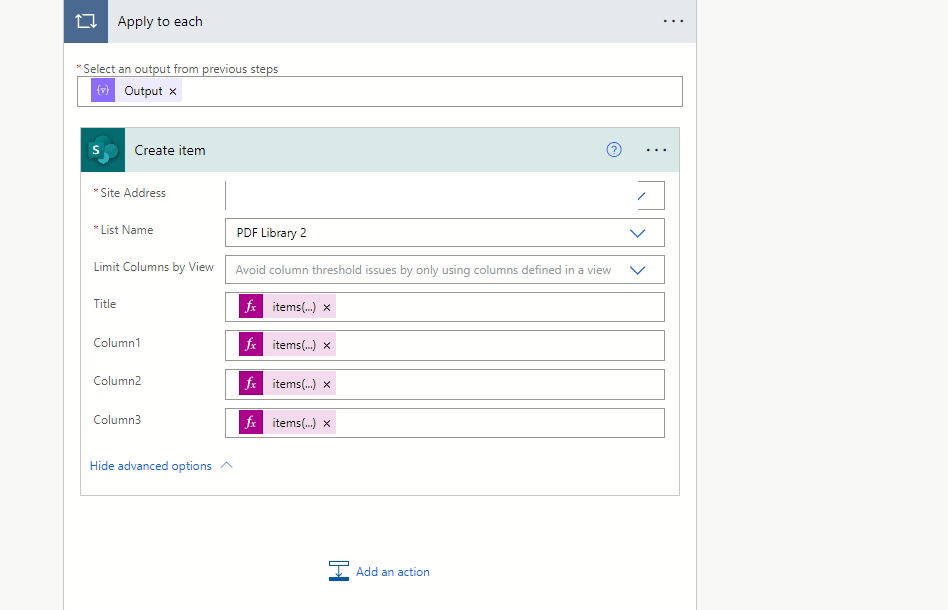Click the Create item header title

pos(170,150)
